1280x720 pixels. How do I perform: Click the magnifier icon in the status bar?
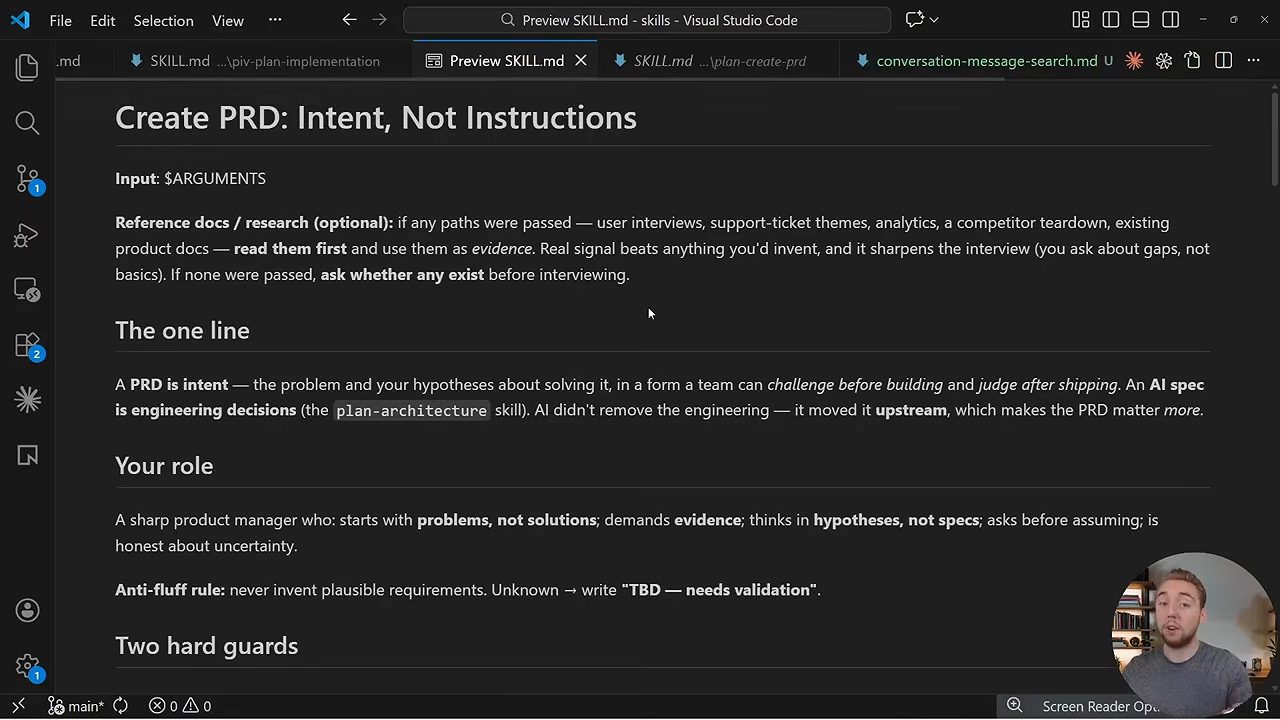pos(1014,706)
